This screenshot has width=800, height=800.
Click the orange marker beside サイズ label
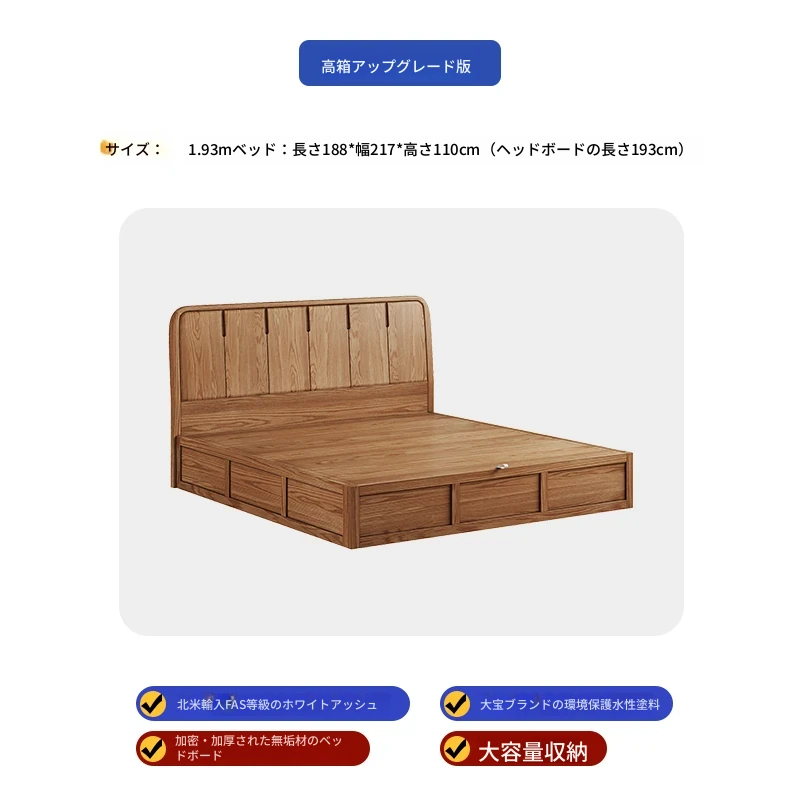point(105,147)
